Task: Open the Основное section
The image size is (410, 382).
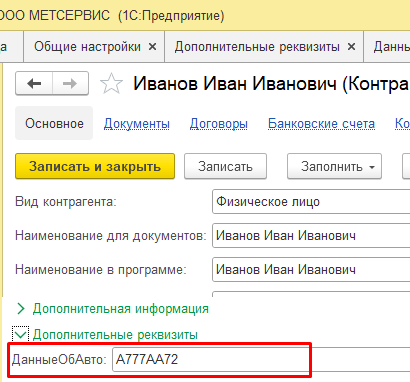Action: [54, 123]
